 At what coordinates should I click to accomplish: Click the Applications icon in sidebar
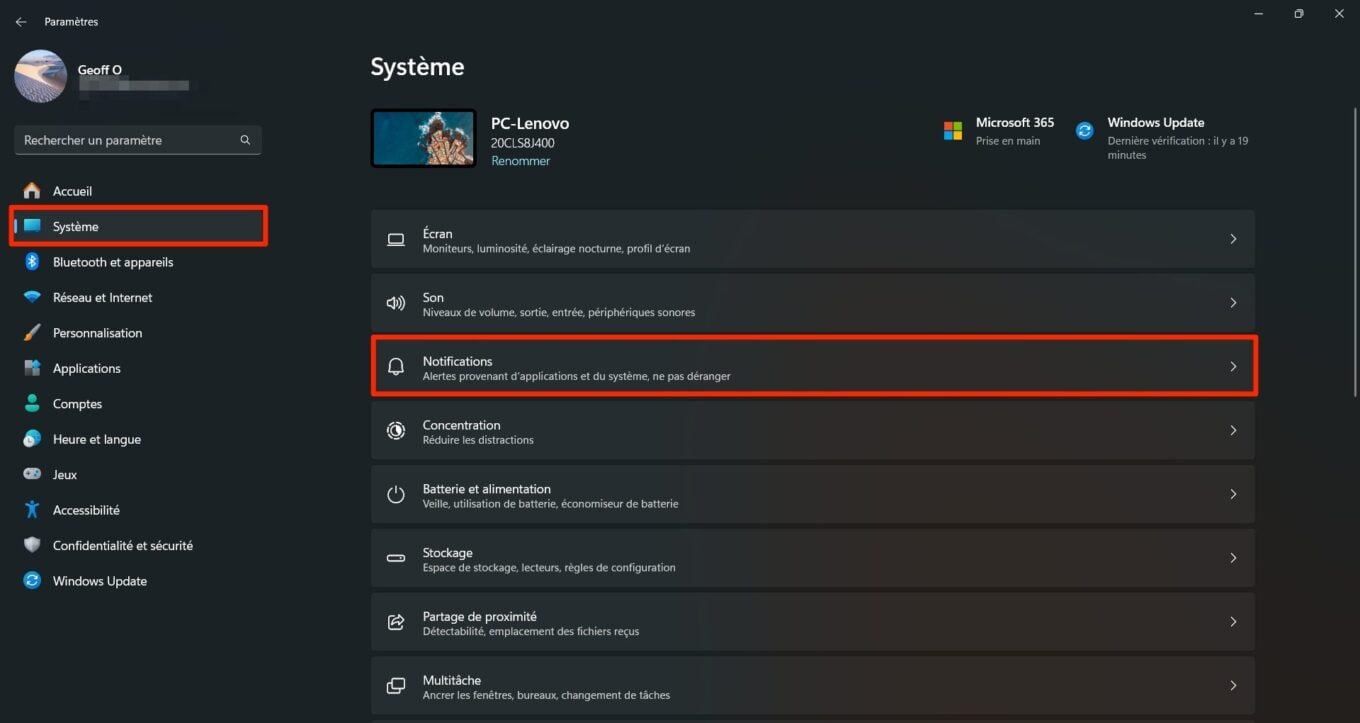pos(32,368)
